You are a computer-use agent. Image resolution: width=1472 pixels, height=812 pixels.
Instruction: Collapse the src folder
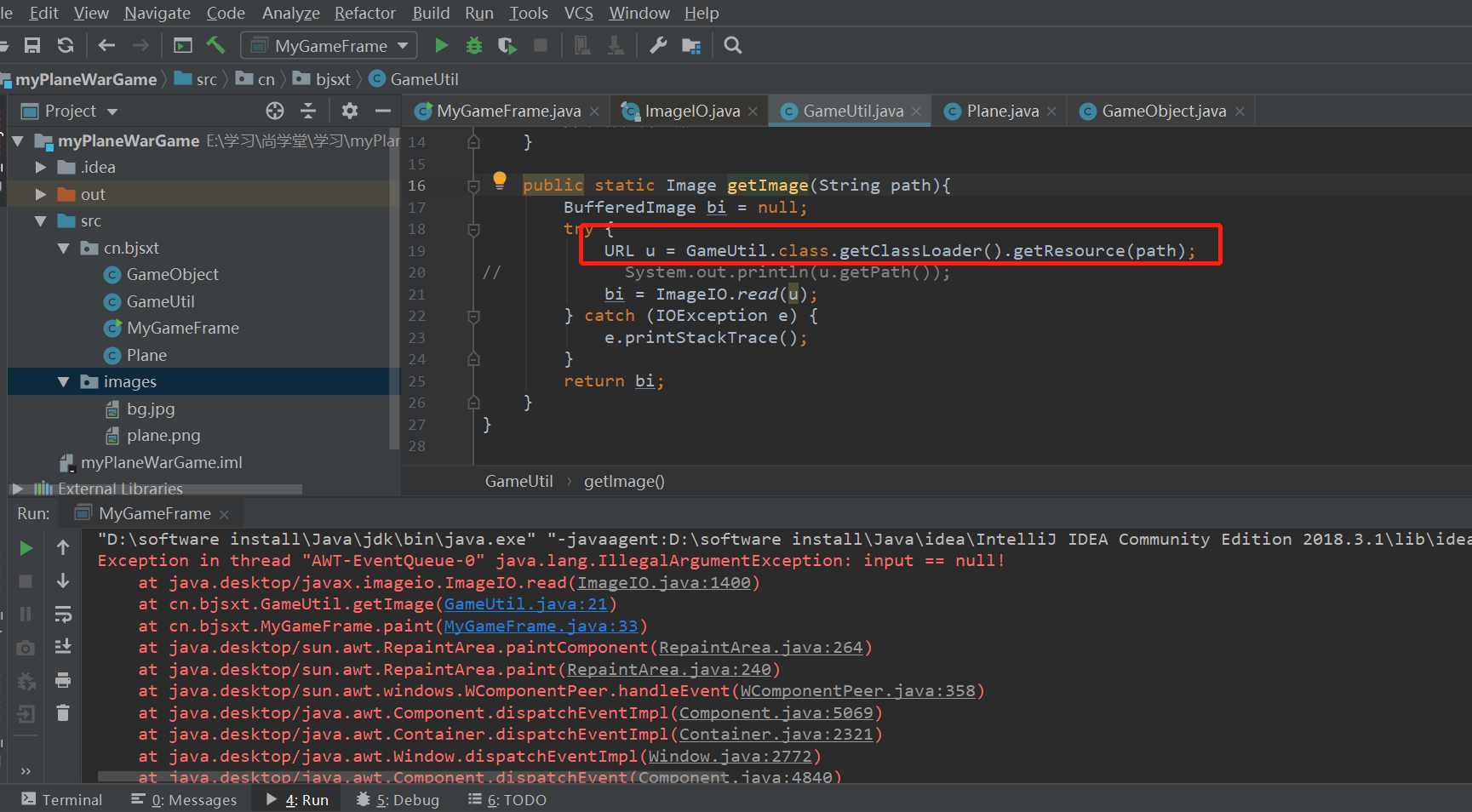coord(40,221)
